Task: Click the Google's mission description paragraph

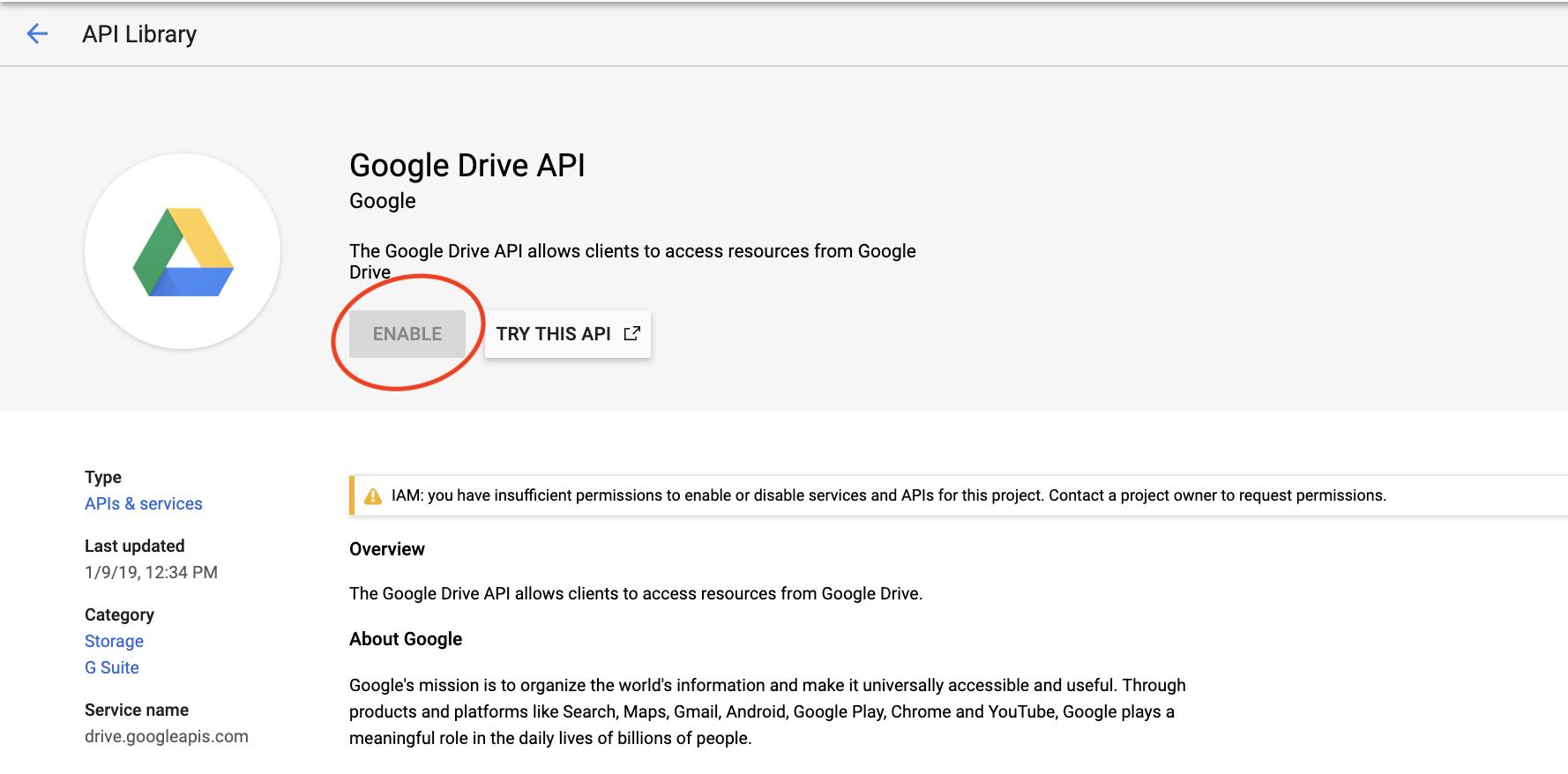Action: 767,711
